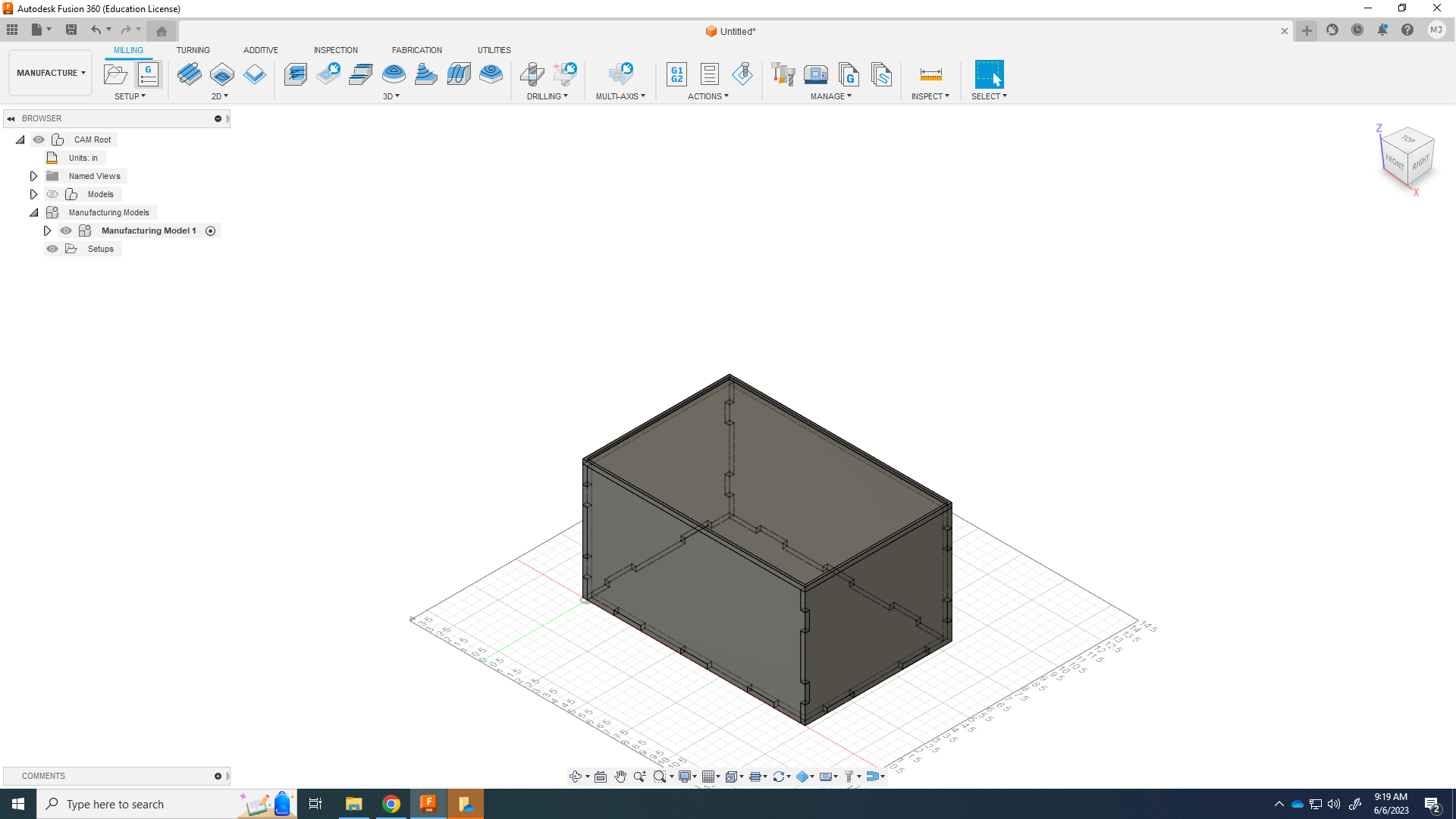Click the Units: in tree item
The image size is (1456, 819).
[x=83, y=158]
